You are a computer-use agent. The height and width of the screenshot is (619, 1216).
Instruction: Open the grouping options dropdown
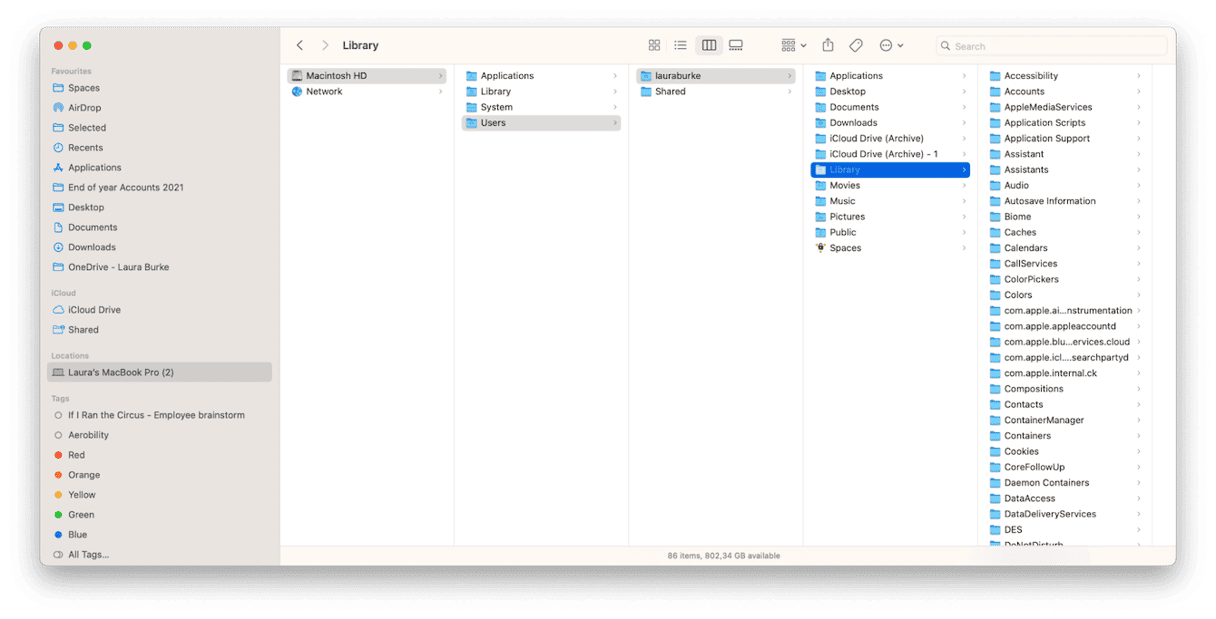[792, 45]
